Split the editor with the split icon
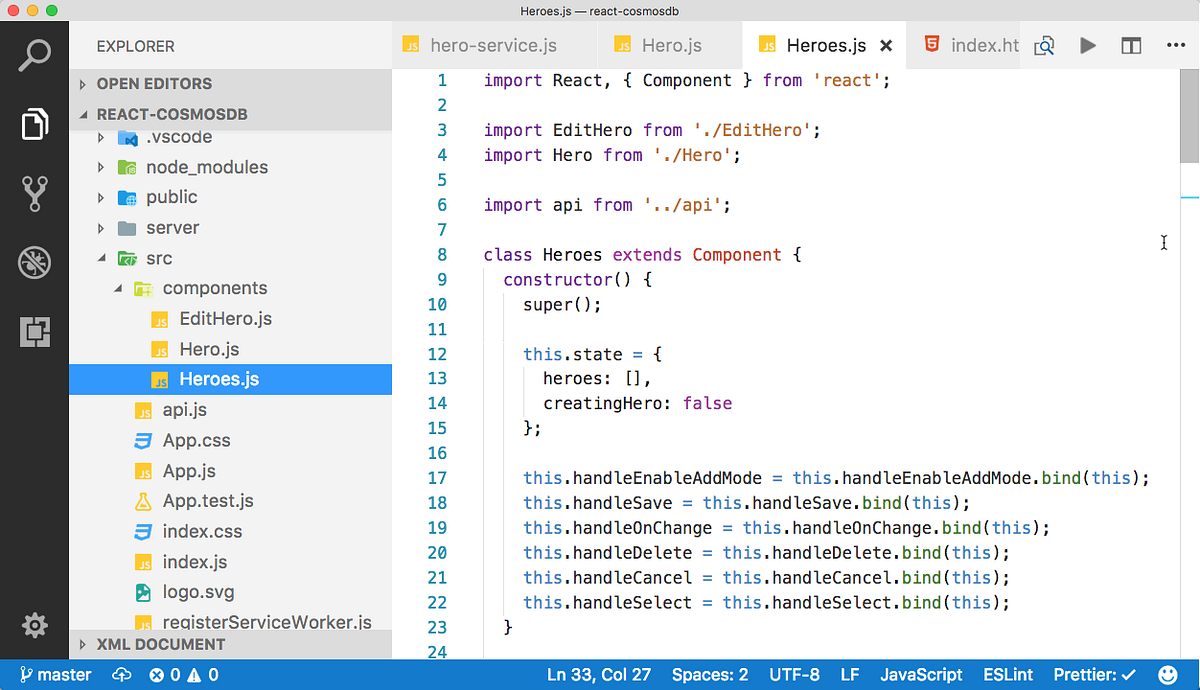The image size is (1200, 690). tap(1132, 45)
